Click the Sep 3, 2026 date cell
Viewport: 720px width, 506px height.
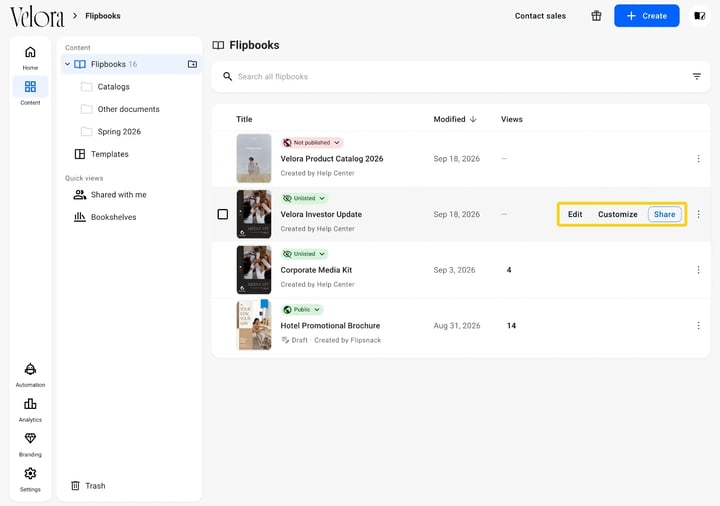[x=454, y=270]
